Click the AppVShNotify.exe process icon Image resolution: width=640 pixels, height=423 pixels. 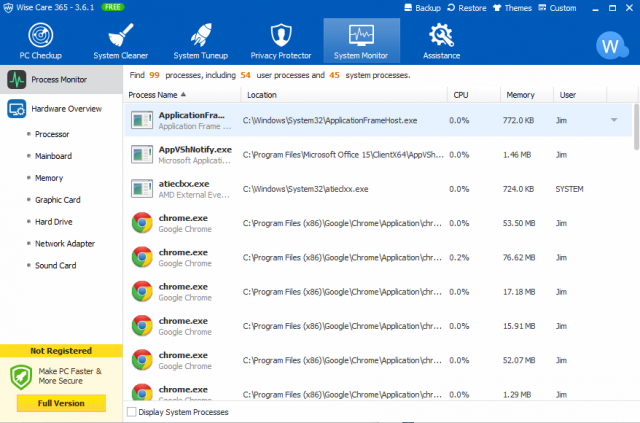(142, 154)
